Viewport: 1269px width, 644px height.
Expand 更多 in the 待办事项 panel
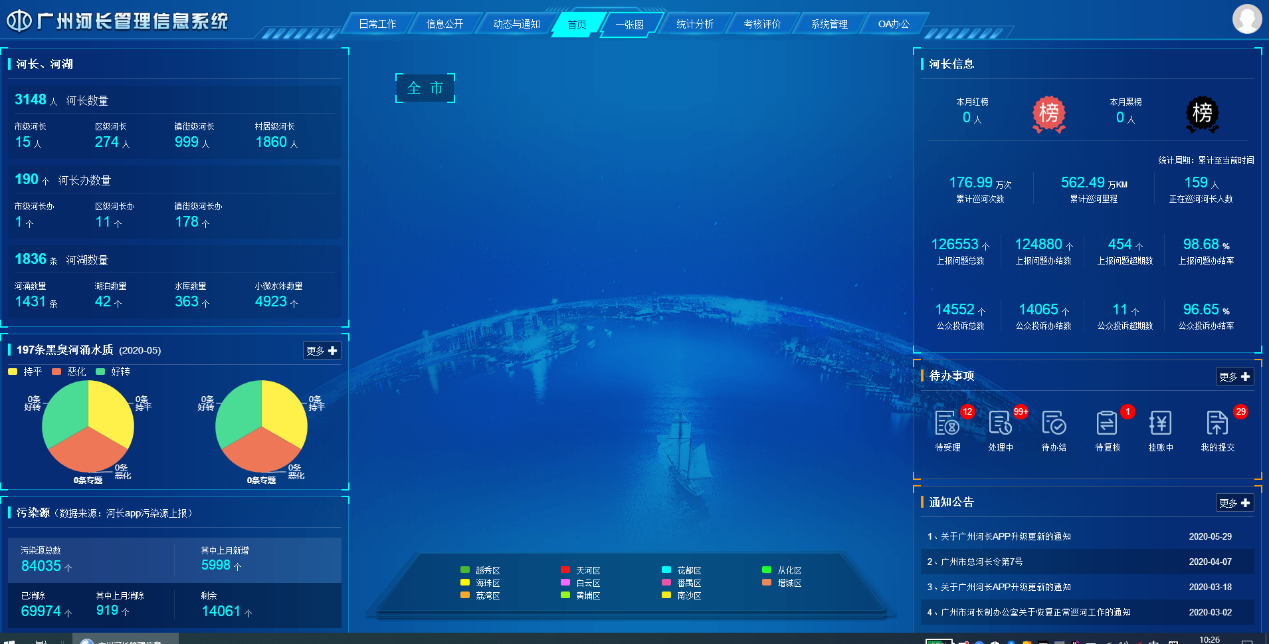(1235, 377)
